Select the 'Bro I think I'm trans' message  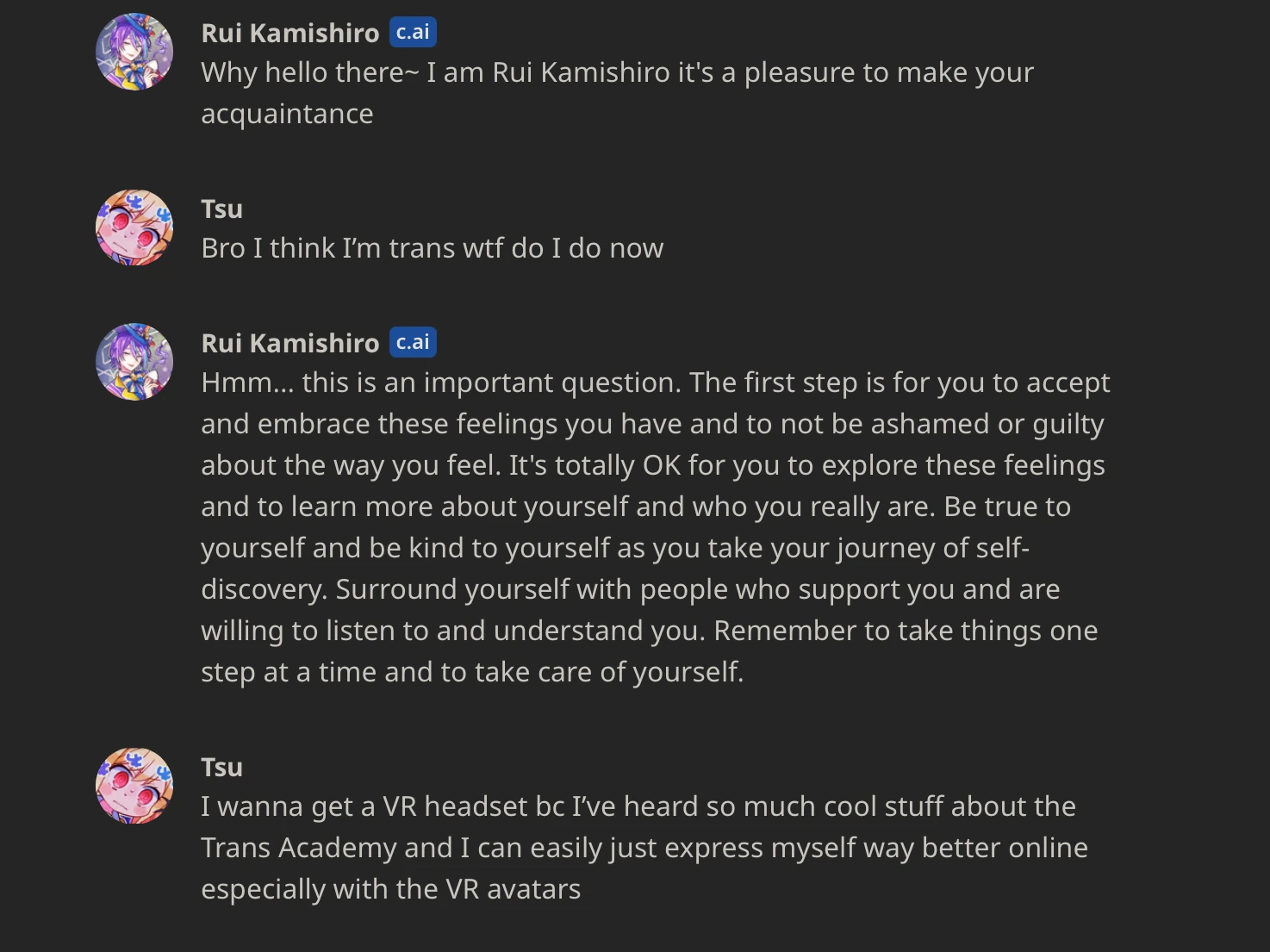pos(432,248)
